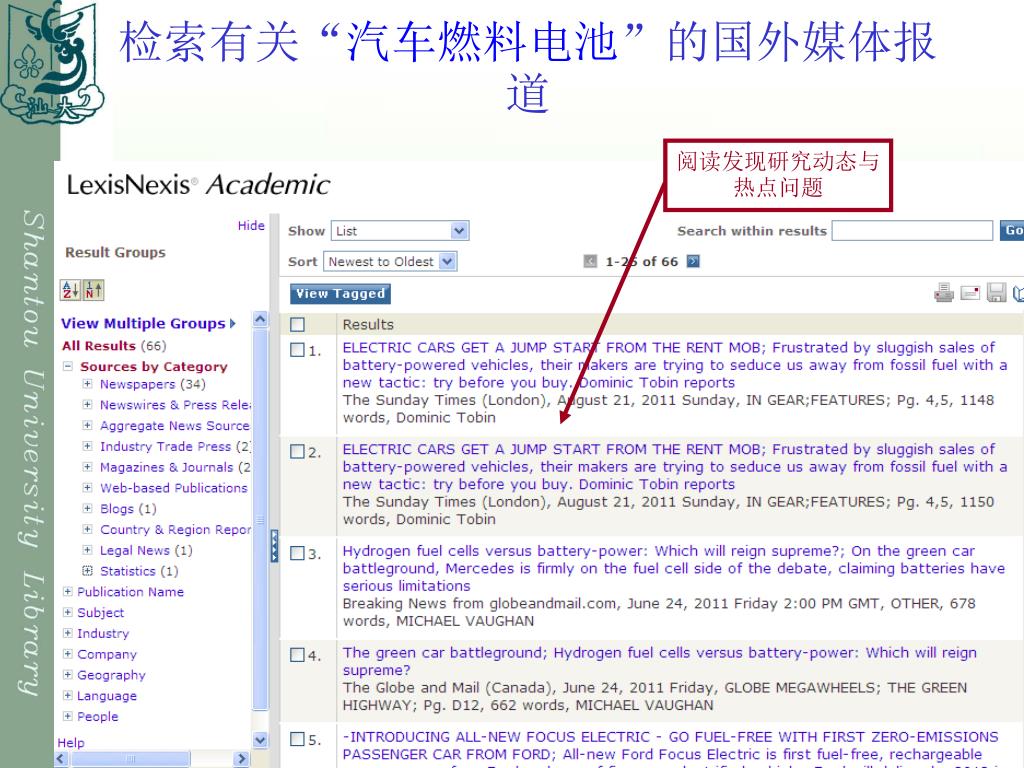Open the Sort Newest to Oldest dropdown

click(390, 261)
